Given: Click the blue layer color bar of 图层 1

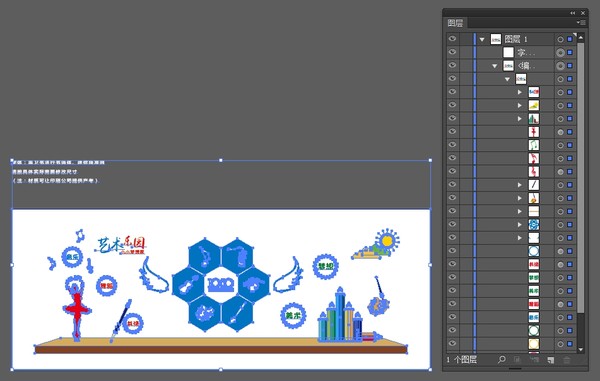Looking at the screenshot, I should point(475,39).
